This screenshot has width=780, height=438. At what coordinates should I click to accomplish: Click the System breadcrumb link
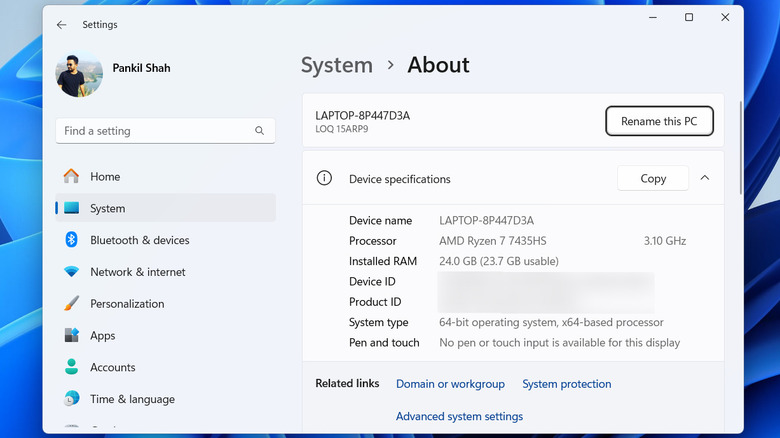click(337, 65)
